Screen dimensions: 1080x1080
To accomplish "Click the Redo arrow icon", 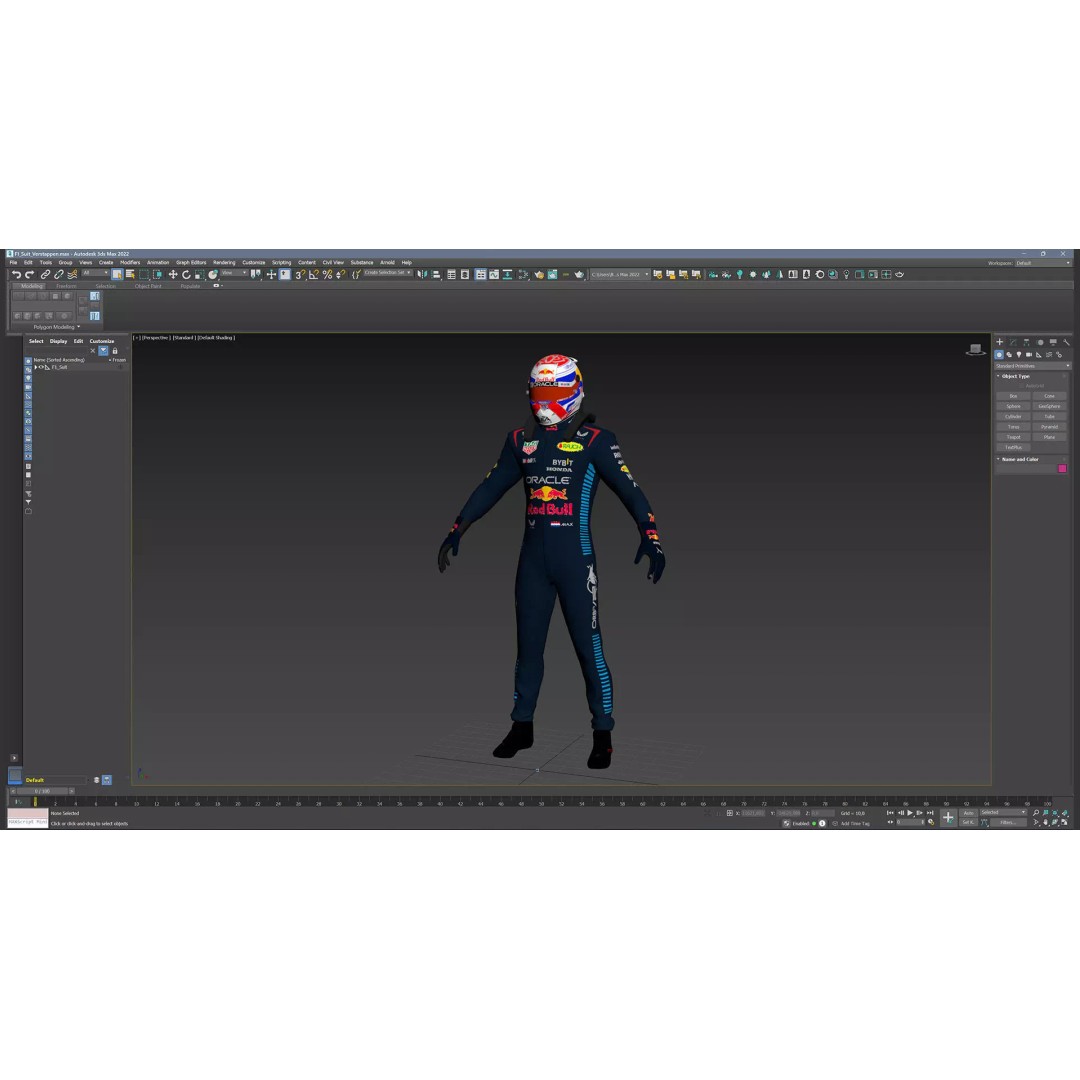I will [30, 274].
